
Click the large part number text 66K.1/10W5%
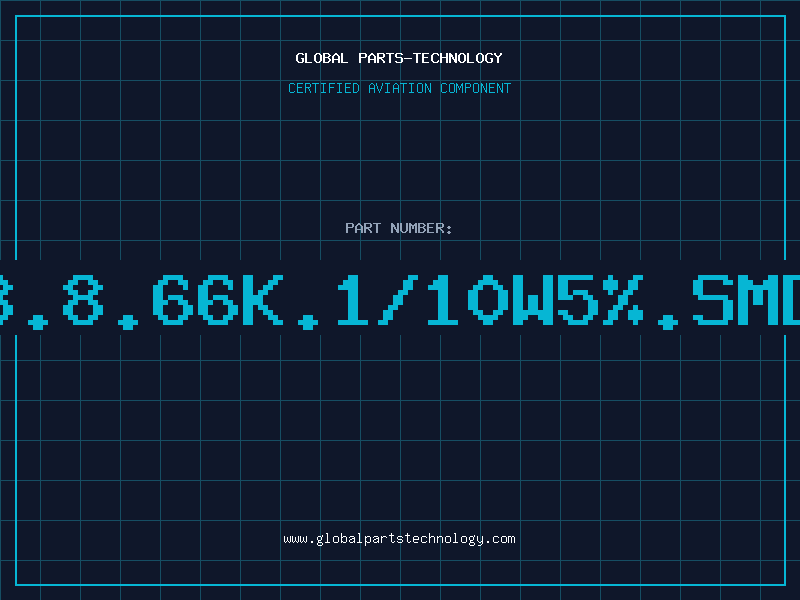pyautogui.click(x=398, y=301)
